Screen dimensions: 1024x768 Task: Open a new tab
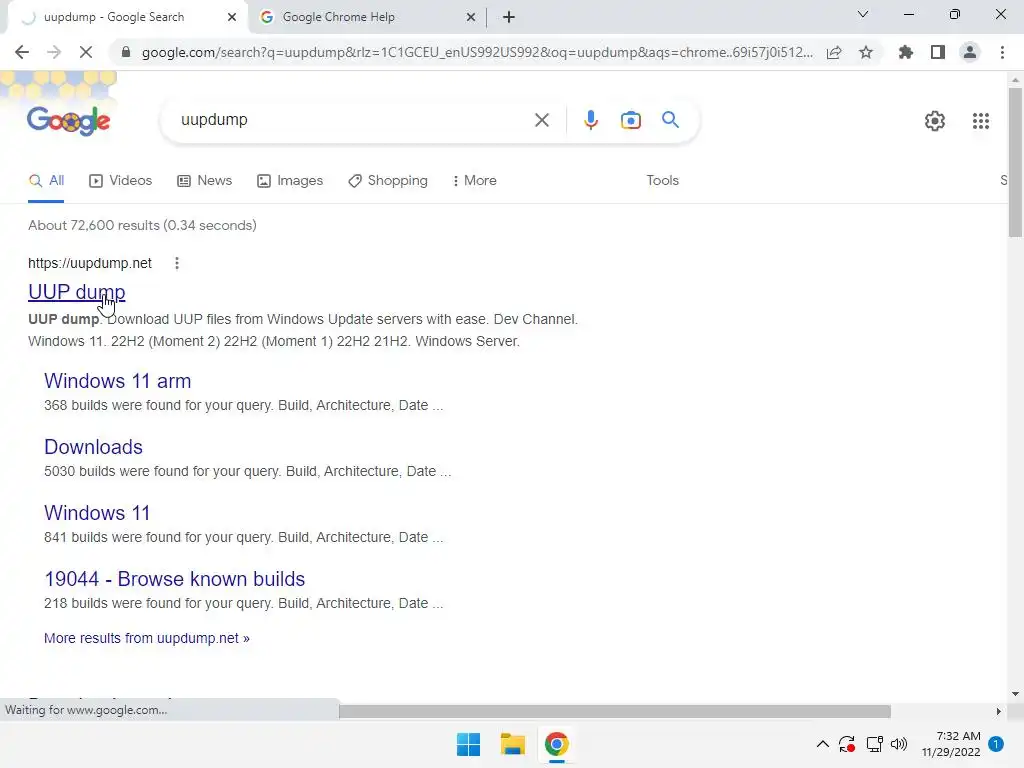pos(509,17)
